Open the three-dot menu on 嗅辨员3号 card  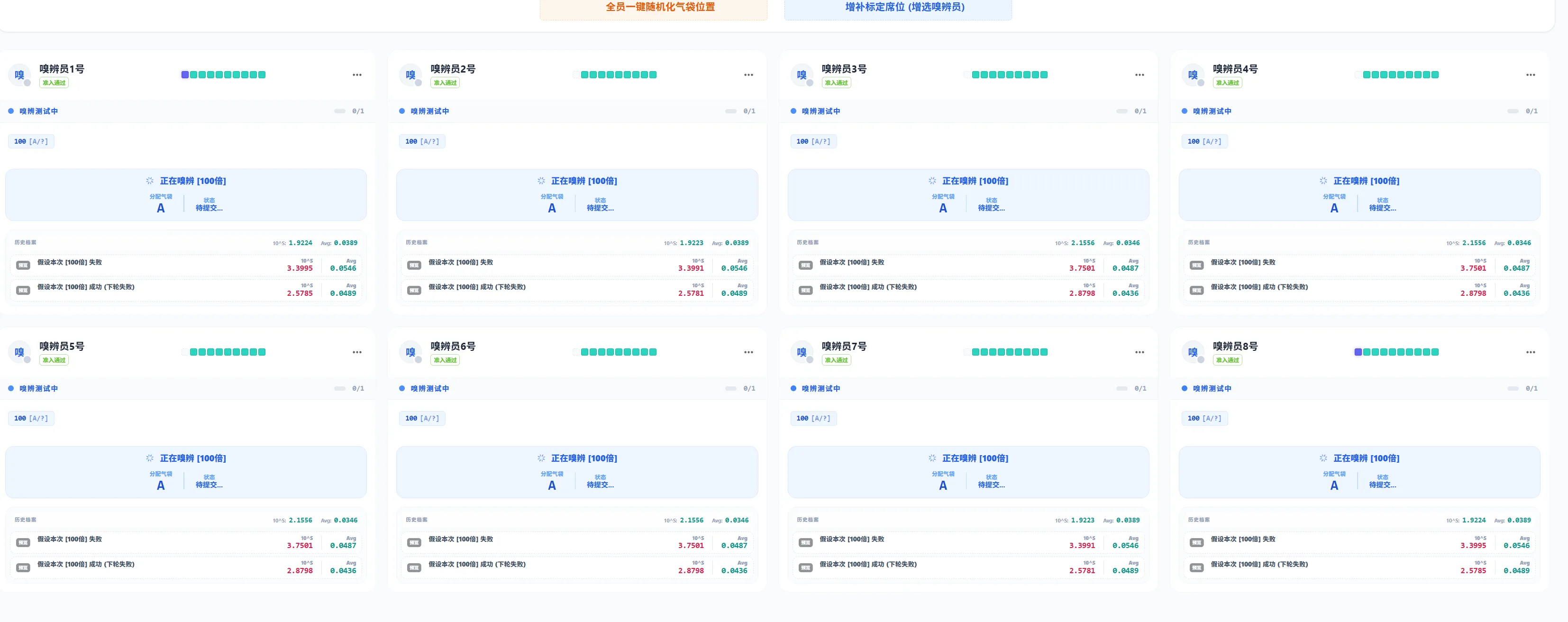point(1140,75)
